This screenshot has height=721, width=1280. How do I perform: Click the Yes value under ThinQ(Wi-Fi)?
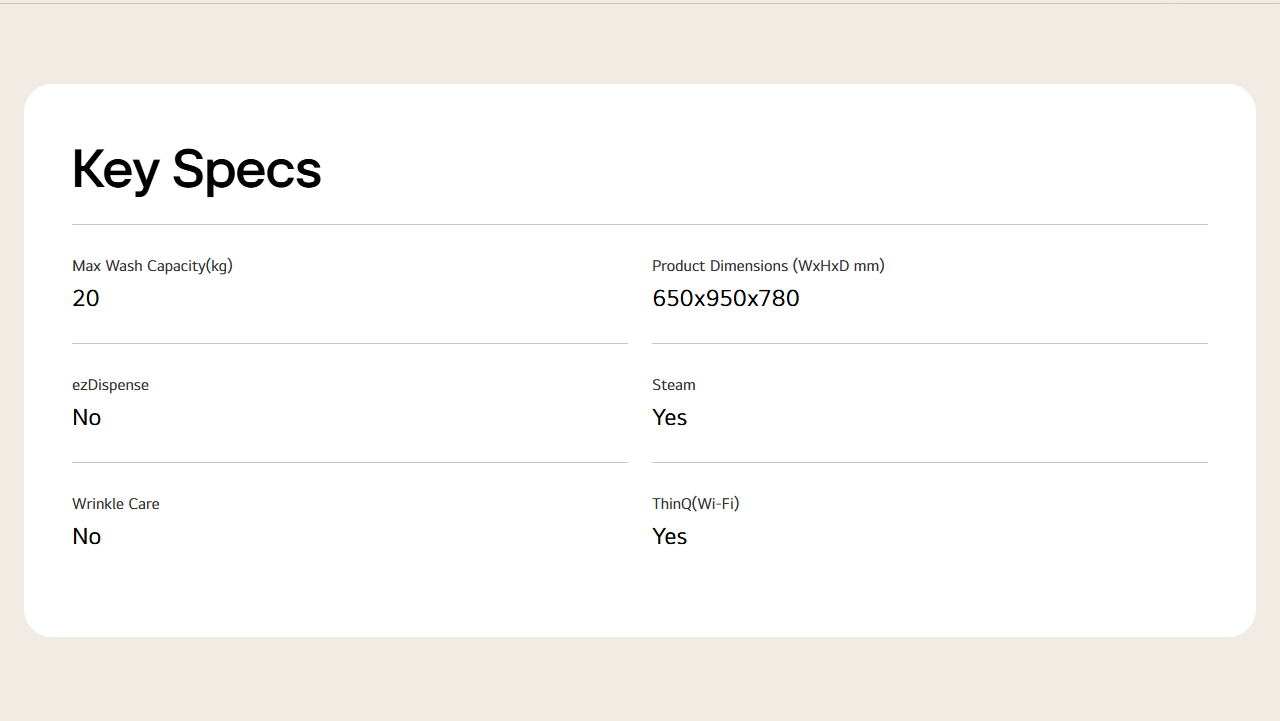[669, 536]
